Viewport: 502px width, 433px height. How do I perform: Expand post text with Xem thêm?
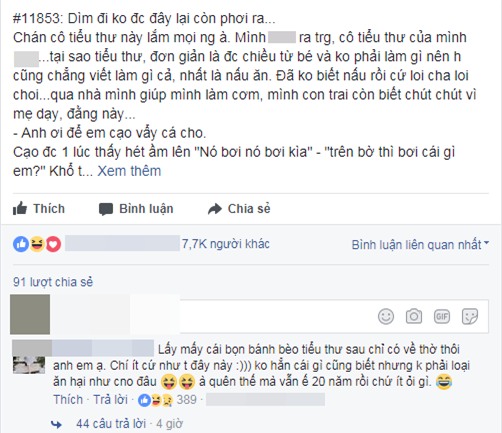(129, 171)
